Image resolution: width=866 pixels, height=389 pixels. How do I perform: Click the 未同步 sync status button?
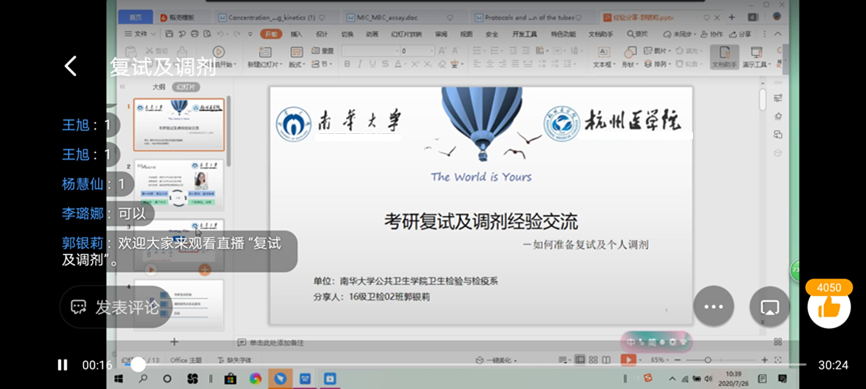point(678,34)
